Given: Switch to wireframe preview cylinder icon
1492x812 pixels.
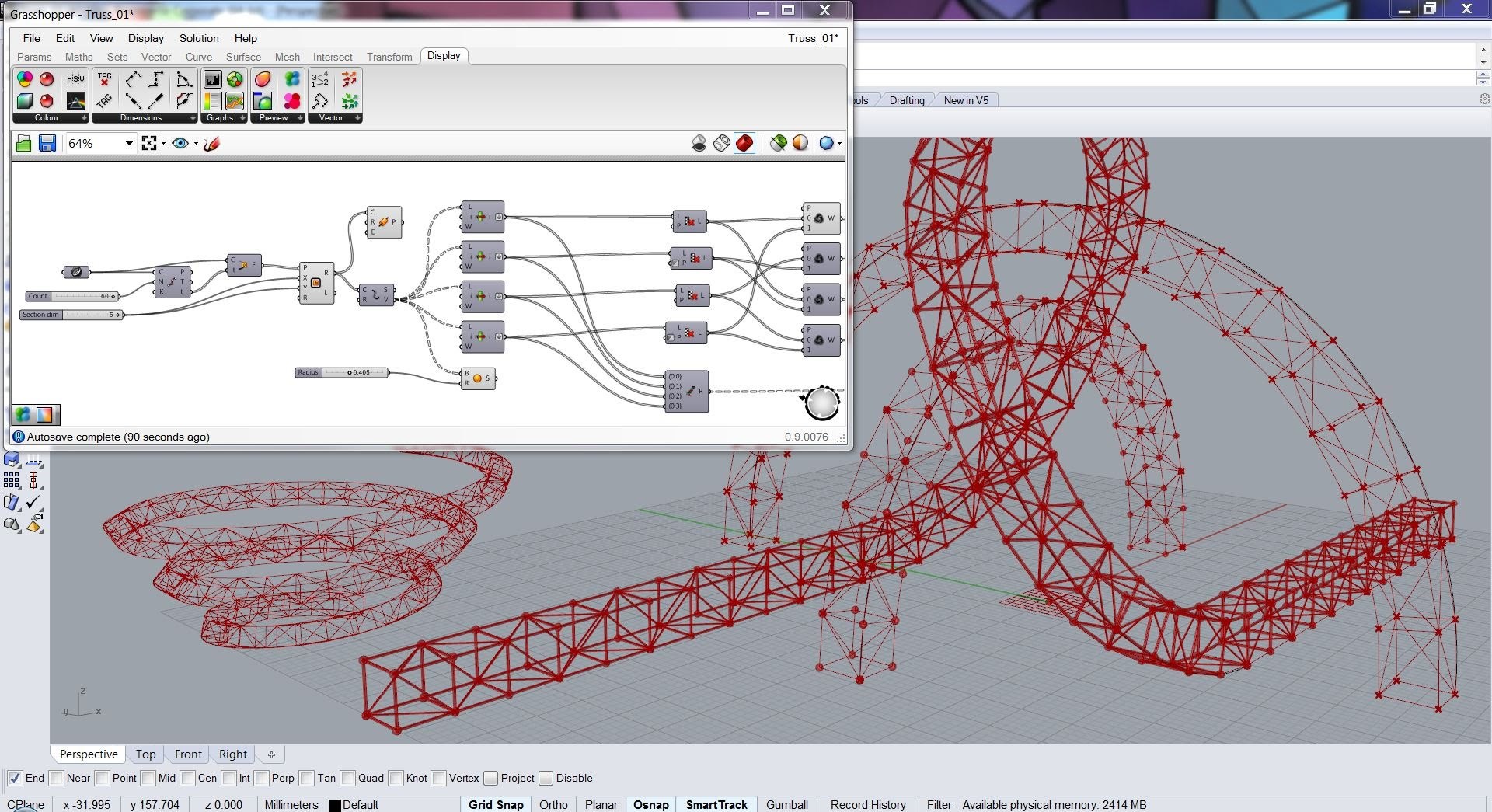Looking at the screenshot, I should pos(721,143).
